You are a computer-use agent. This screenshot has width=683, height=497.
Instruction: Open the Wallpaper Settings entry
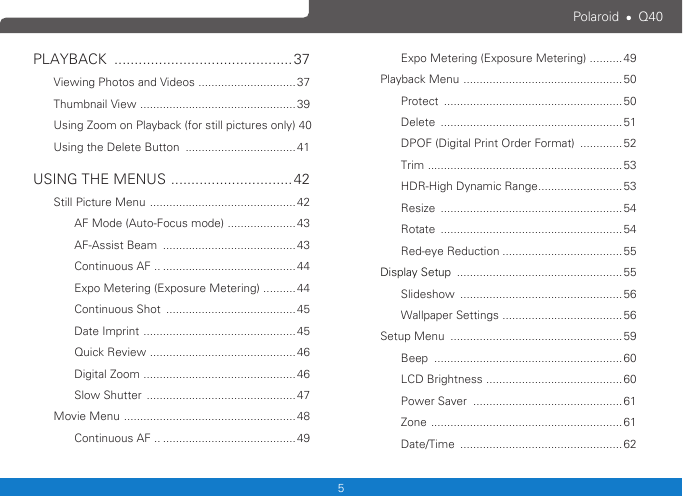point(518,315)
